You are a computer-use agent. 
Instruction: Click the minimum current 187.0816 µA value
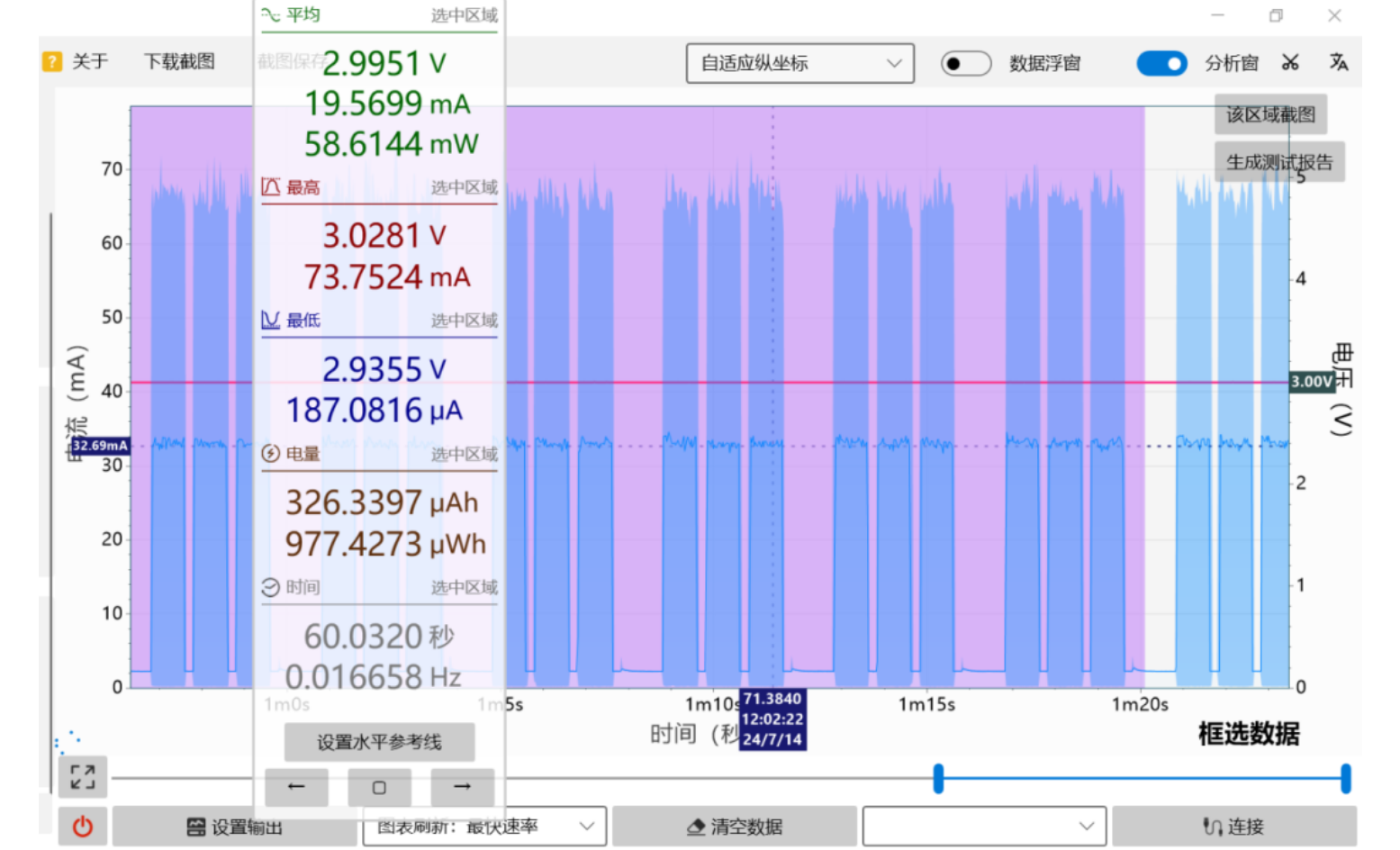pos(375,411)
